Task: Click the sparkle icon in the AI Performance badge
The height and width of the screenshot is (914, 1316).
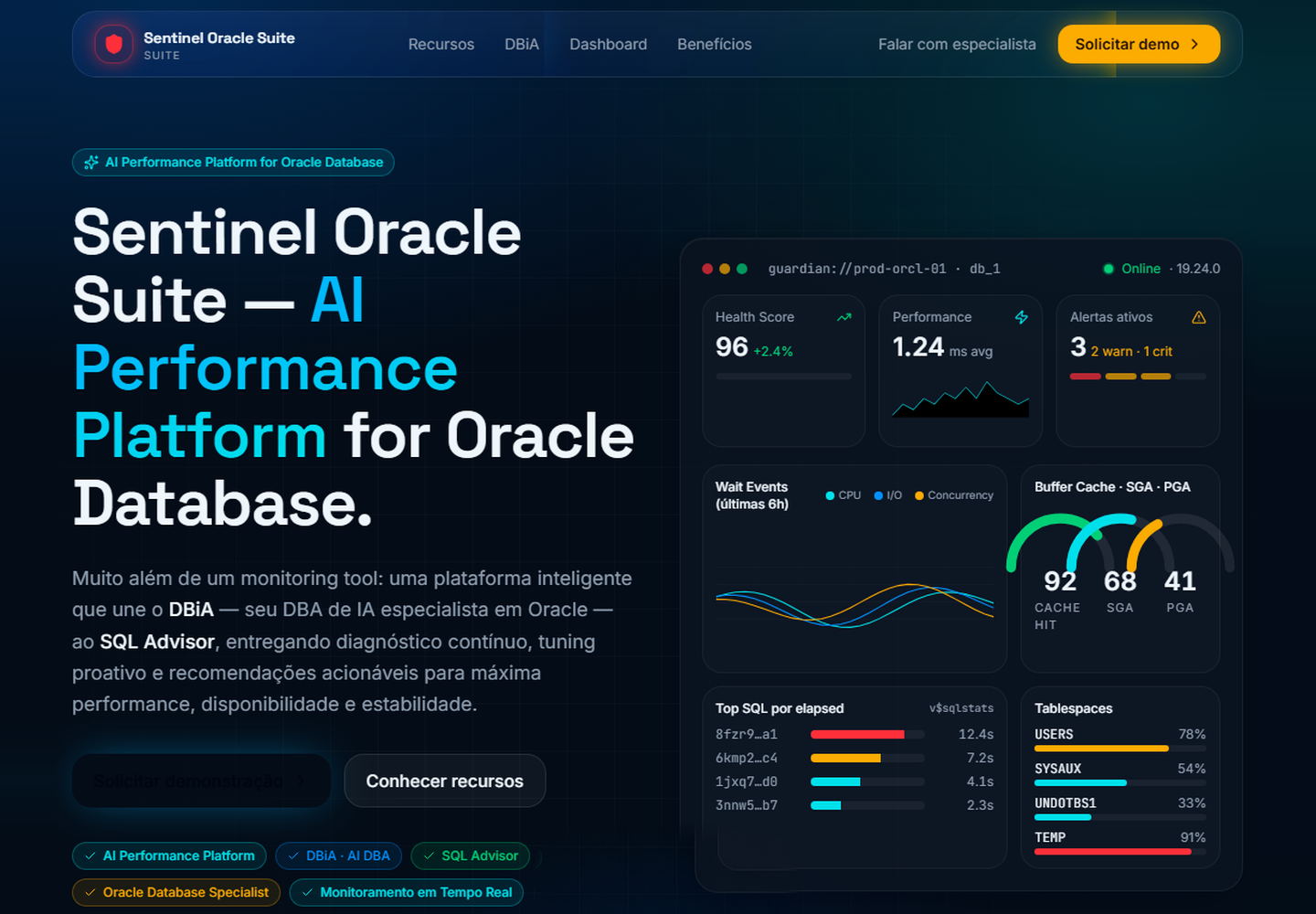Action: [91, 163]
